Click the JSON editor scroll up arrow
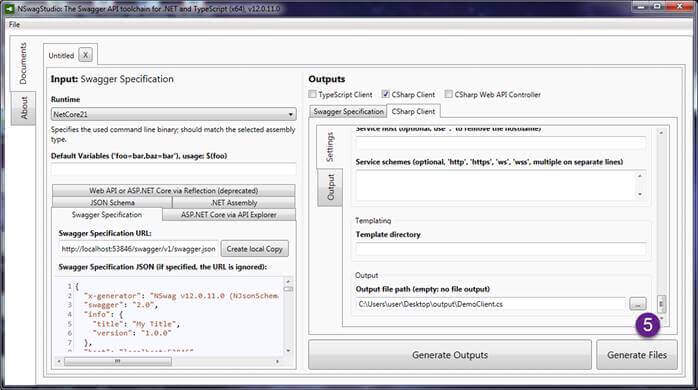Screen dimensions: 698x390 pyautogui.click(x=288, y=281)
